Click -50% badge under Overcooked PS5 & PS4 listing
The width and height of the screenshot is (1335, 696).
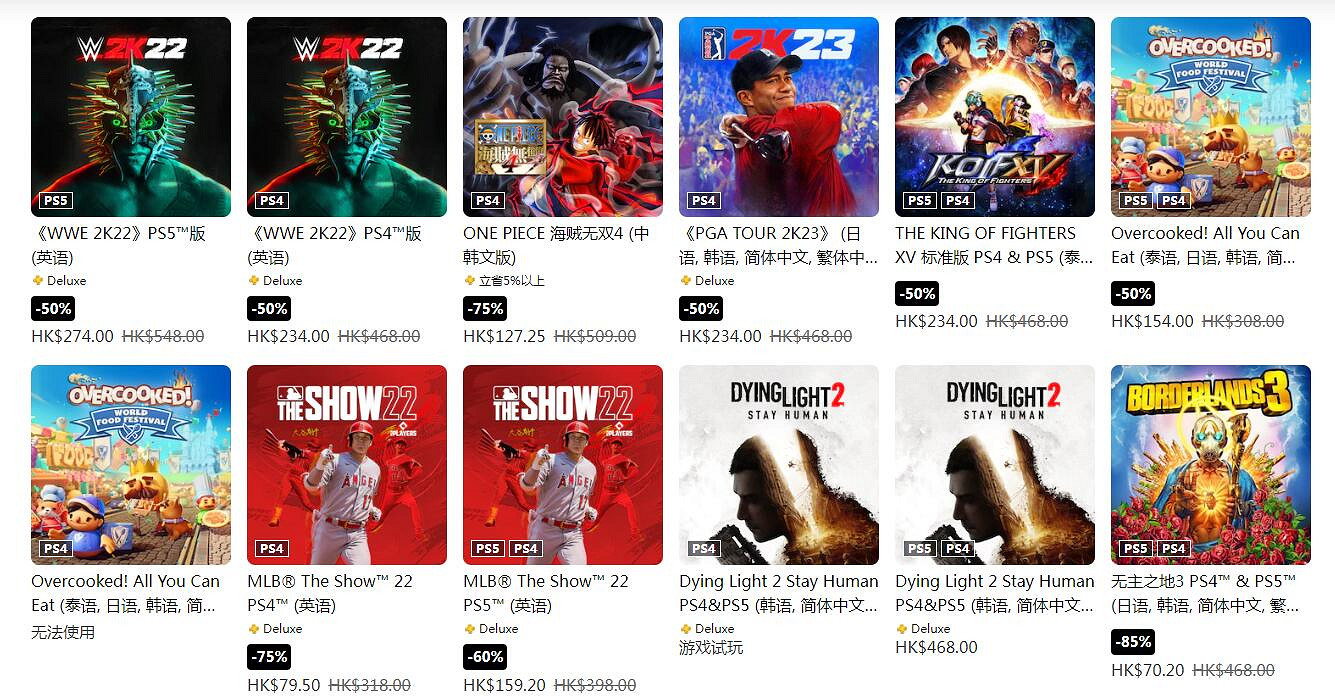coord(1133,293)
